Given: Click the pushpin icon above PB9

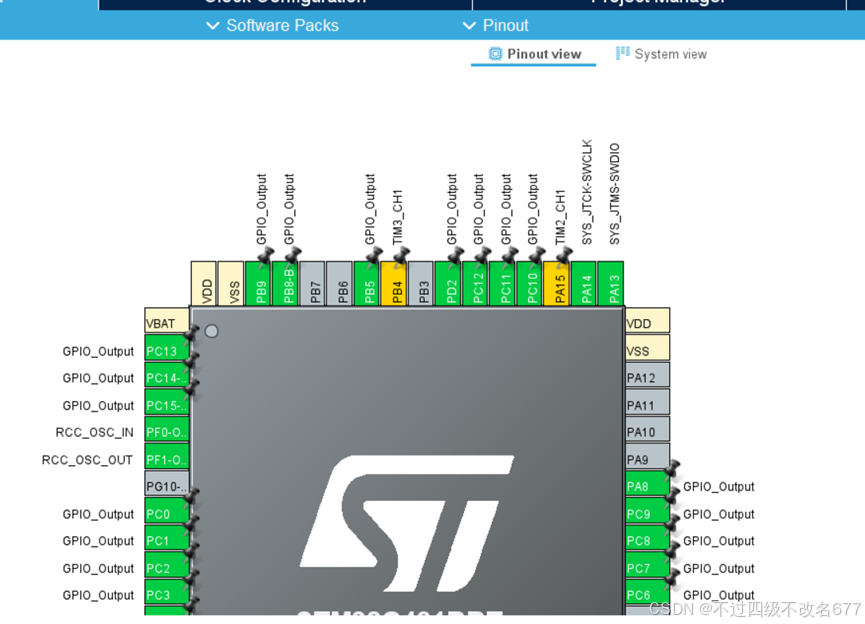Looking at the screenshot, I should pos(265,255).
